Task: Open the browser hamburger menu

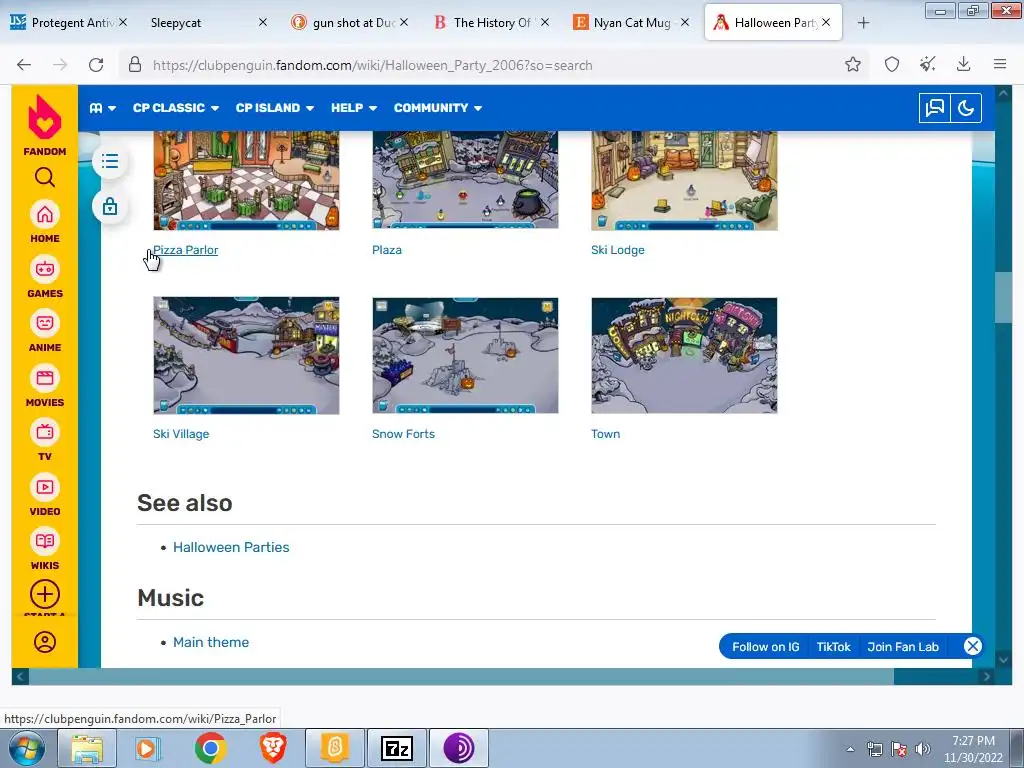Action: coord(999,64)
